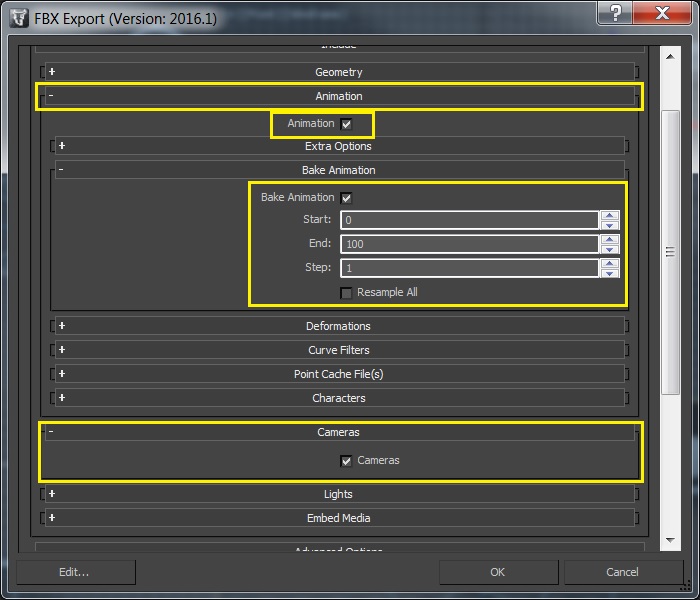Click the Step value input field
This screenshot has width=700, height=600.
[469, 268]
